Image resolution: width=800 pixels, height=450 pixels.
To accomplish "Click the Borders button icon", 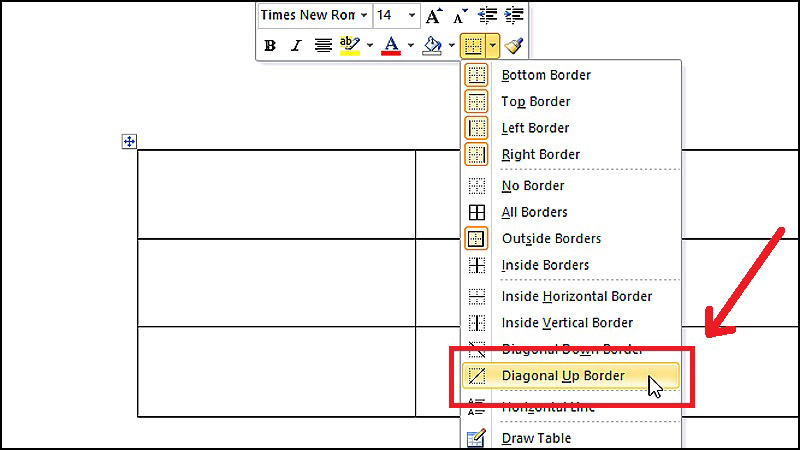I will tap(473, 46).
